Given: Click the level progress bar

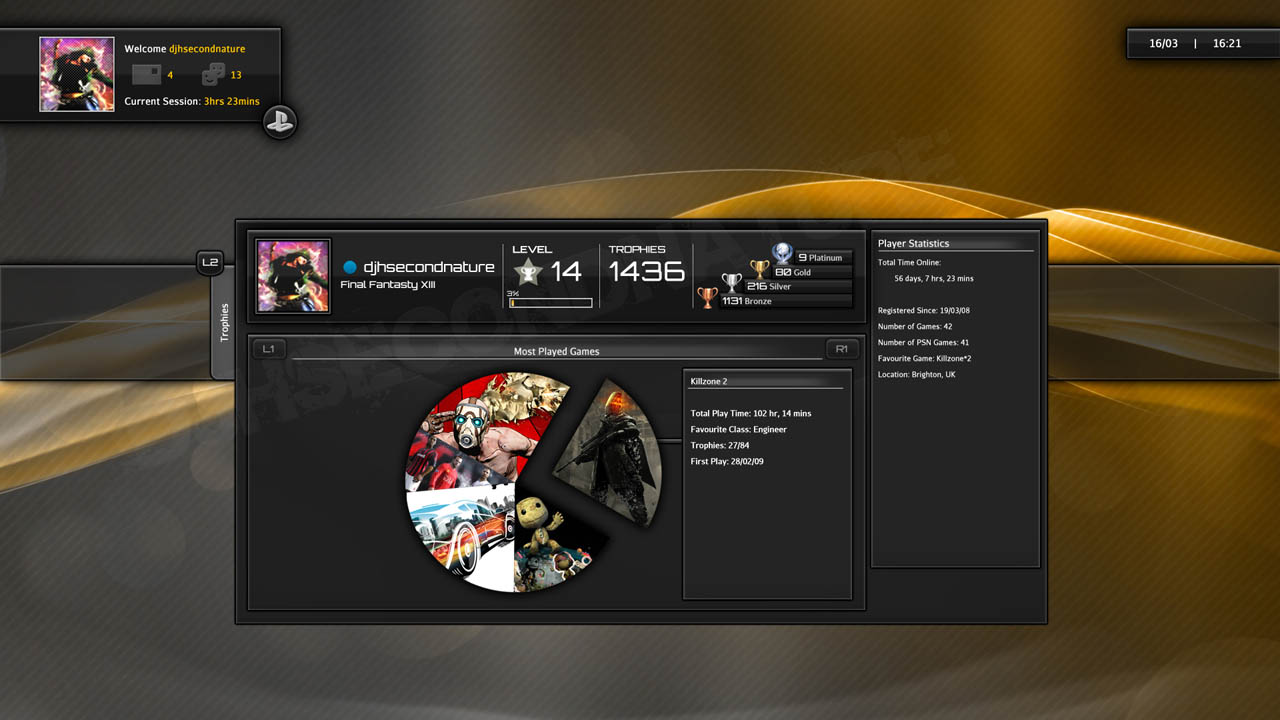Looking at the screenshot, I should [x=551, y=303].
